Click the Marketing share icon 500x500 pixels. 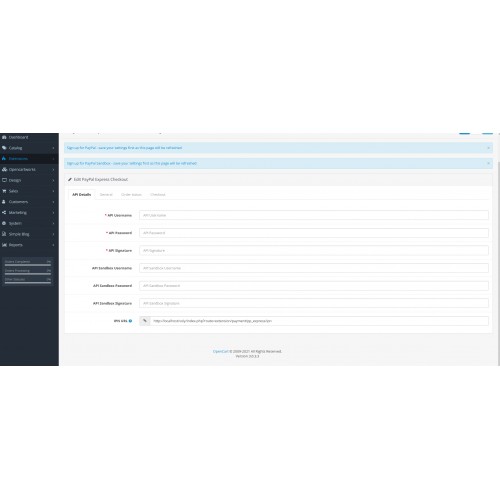click(x=4, y=212)
